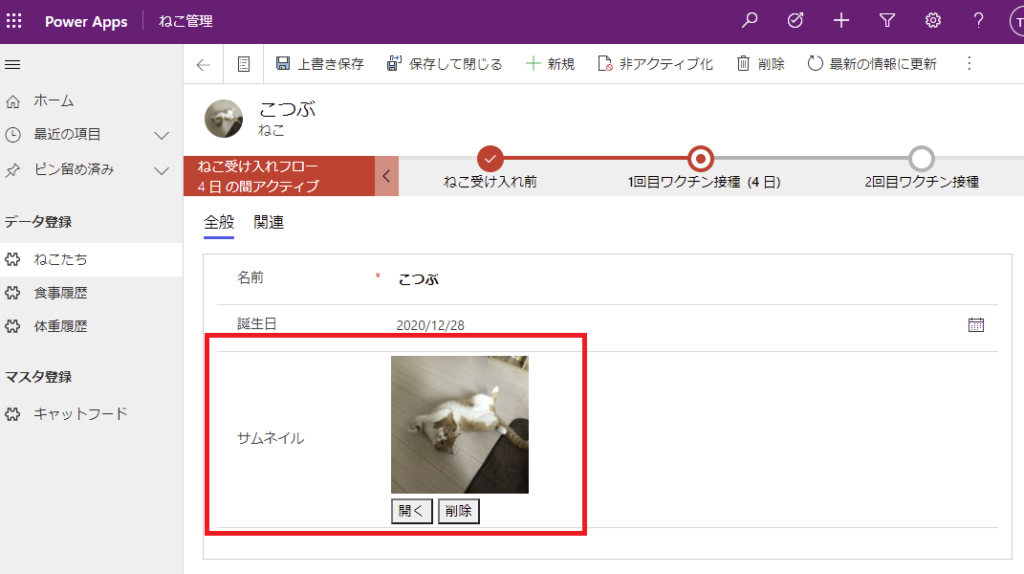
Task: Open the birthday calendar picker icon
Action: (x=976, y=325)
